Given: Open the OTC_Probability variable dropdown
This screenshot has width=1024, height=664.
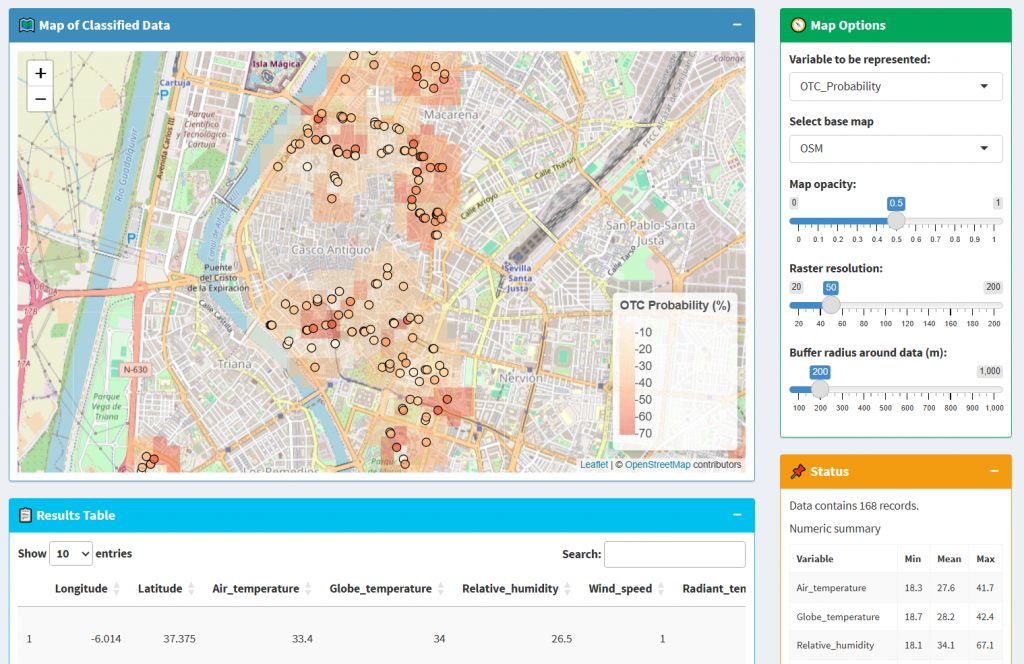Looking at the screenshot, I should (895, 86).
